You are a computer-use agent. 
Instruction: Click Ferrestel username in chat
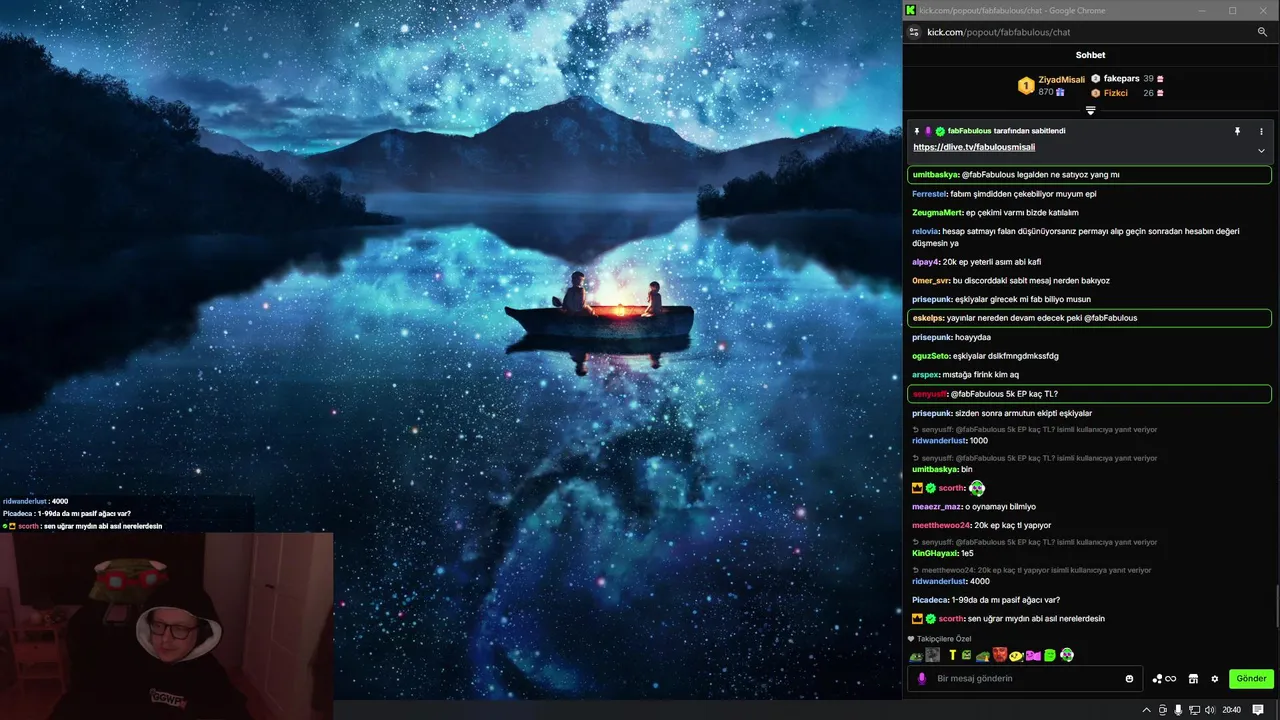929,194
